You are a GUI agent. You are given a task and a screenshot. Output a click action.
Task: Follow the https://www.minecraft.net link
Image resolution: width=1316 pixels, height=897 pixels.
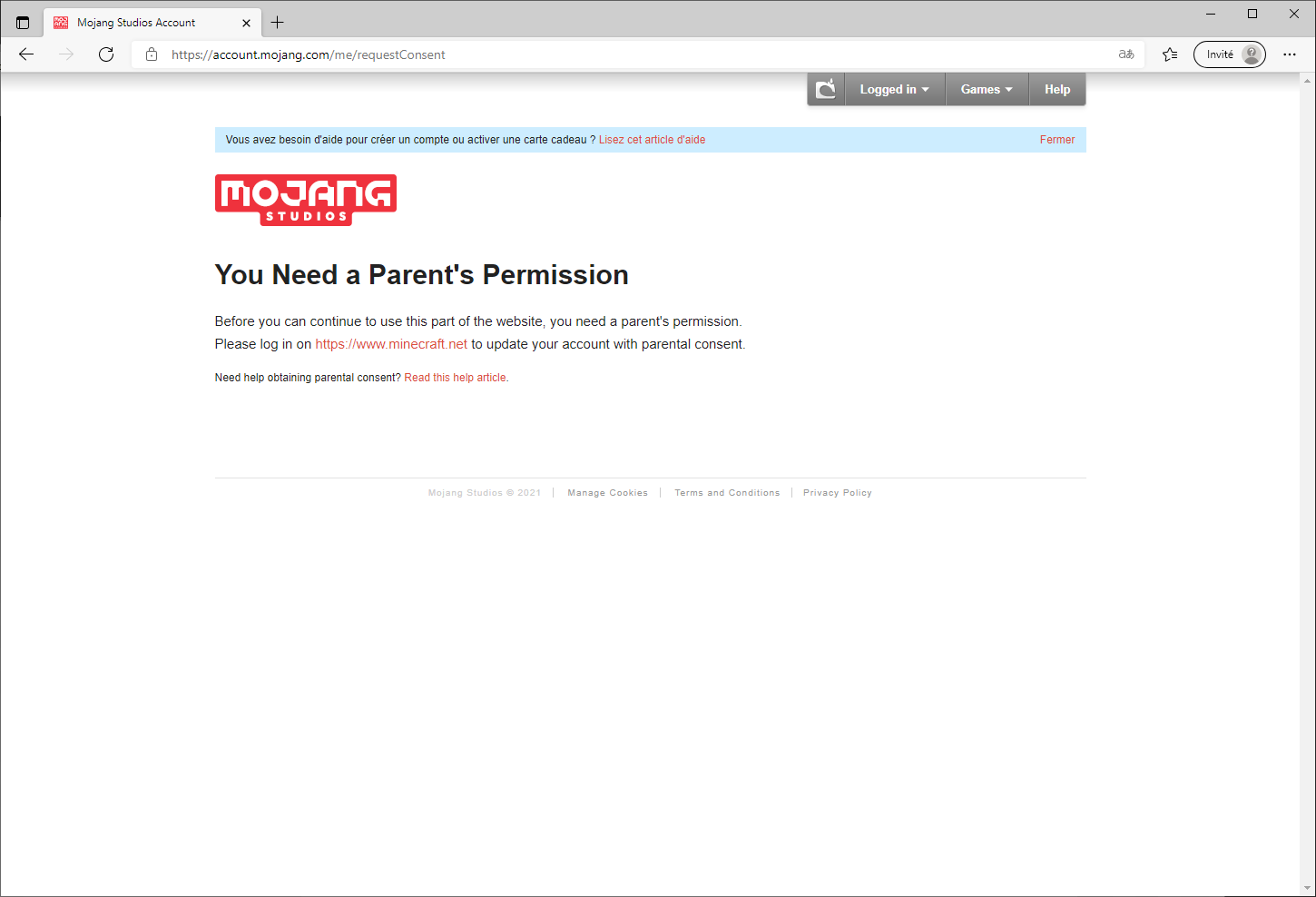[391, 344]
